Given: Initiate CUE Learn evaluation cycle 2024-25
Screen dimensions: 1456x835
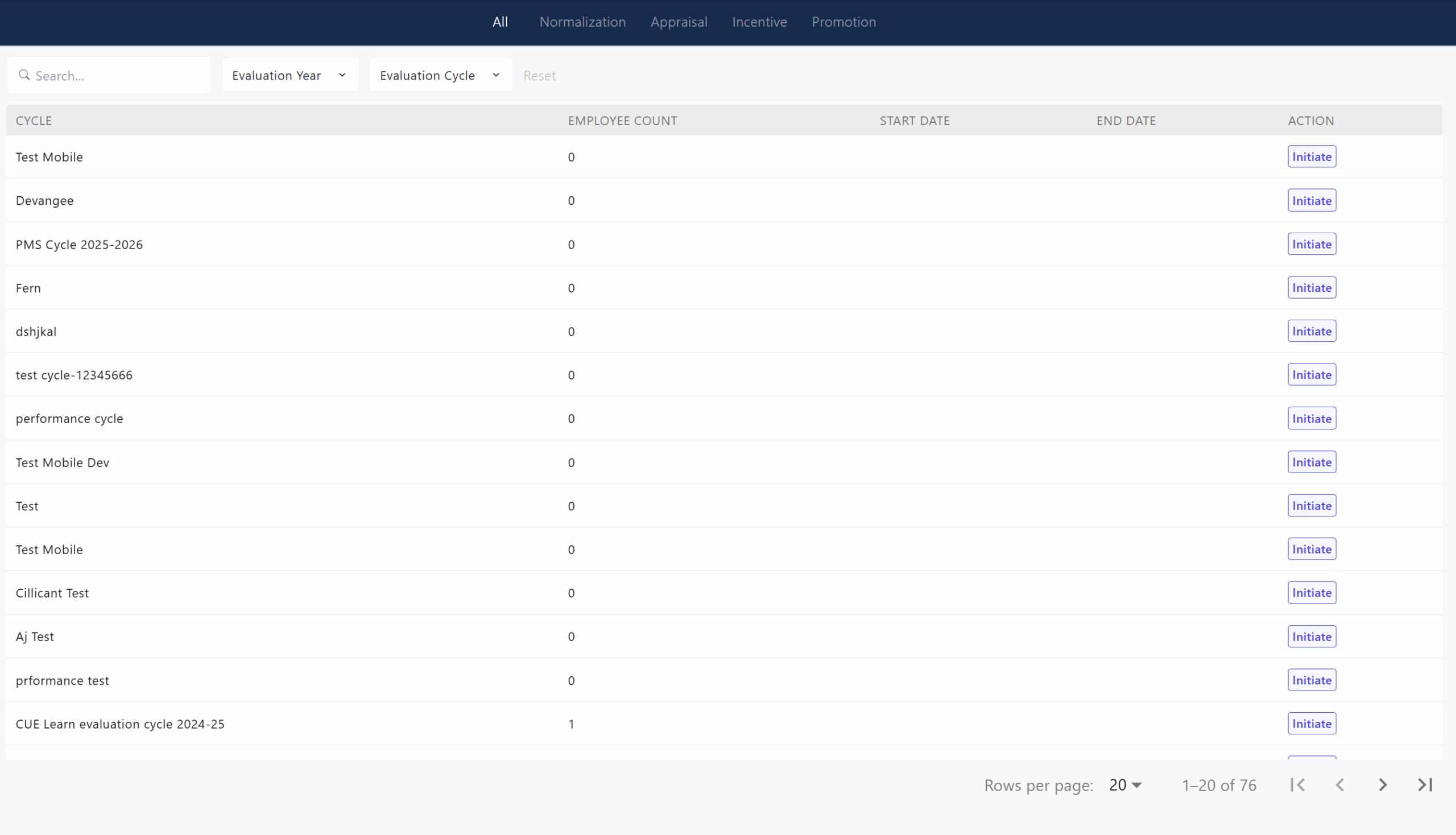Looking at the screenshot, I should coord(1312,724).
